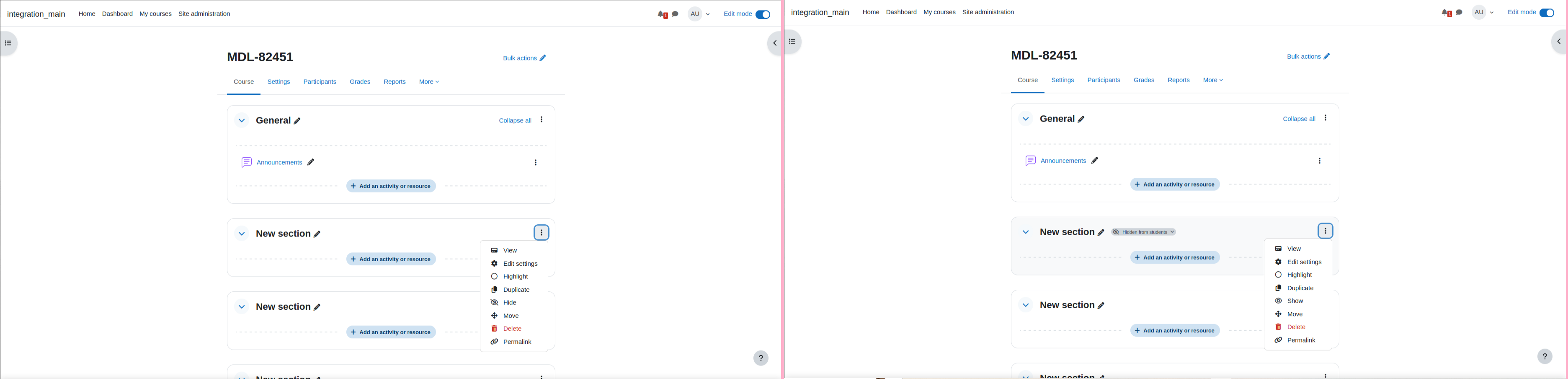Open messaging drawer icon in right window
This screenshot has width=1568, height=379.
(1460, 13)
